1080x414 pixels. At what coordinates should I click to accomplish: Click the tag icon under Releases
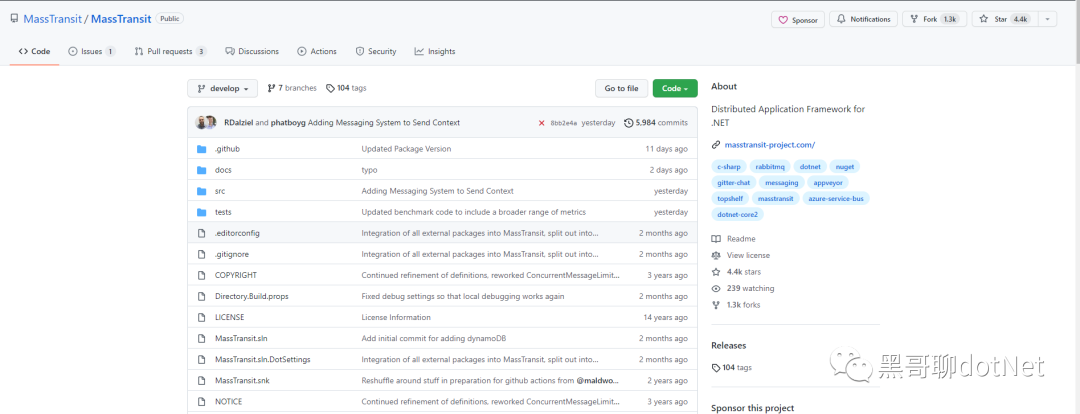(x=716, y=368)
